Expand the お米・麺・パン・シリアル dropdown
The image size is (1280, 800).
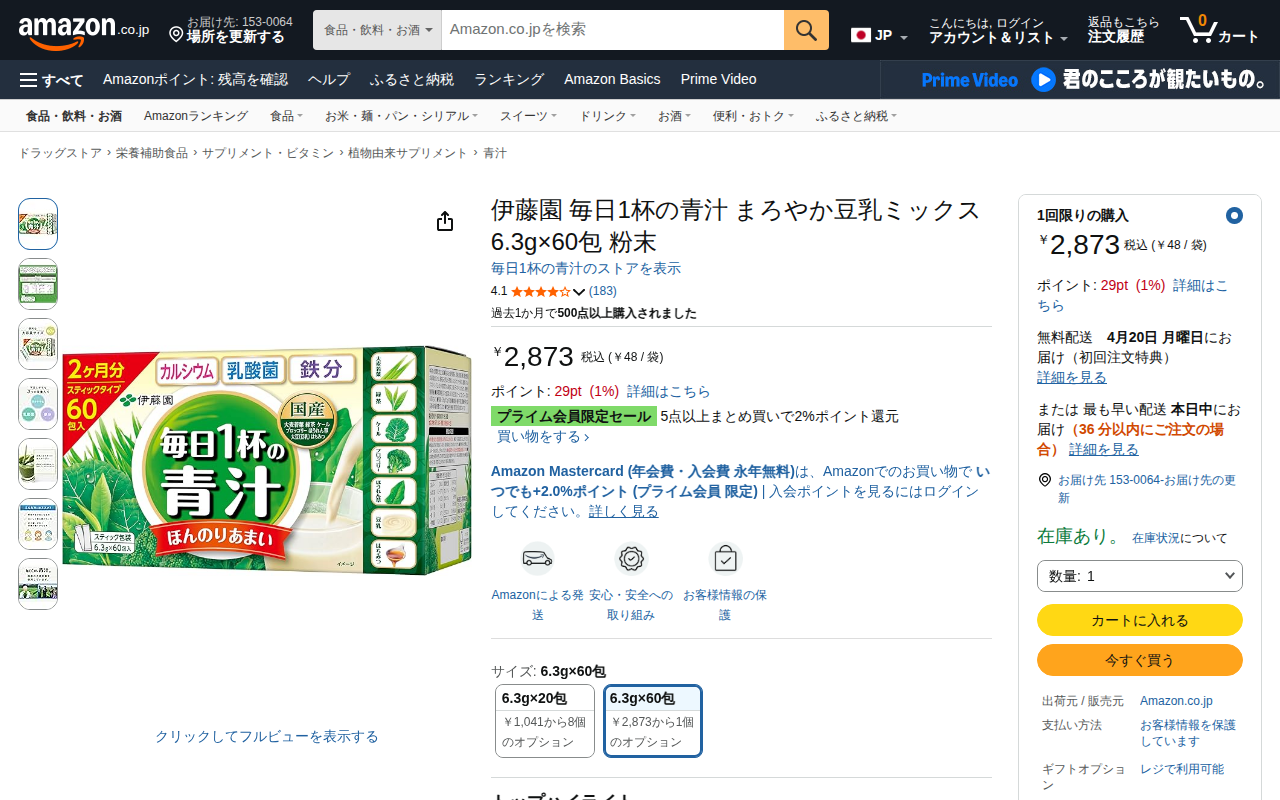click(x=401, y=116)
